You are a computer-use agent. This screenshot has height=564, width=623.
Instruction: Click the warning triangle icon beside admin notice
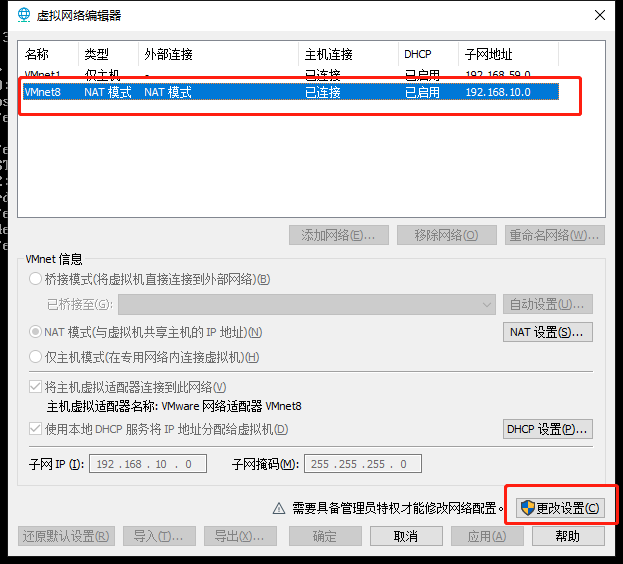point(279,508)
